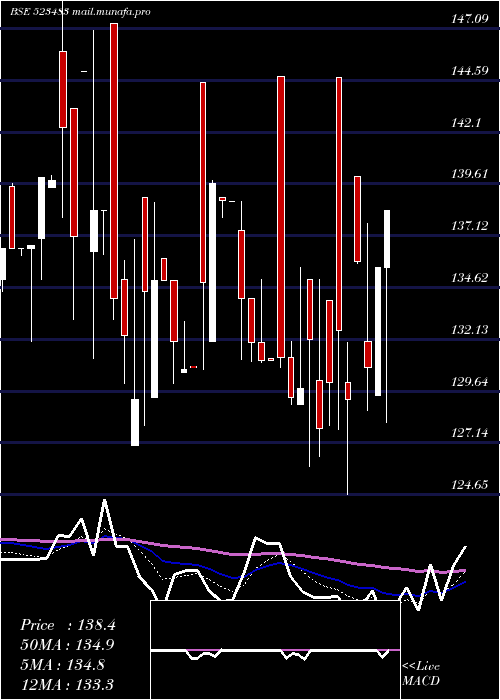Click the 124.65 price axis label
The width and height of the screenshot is (500, 700).
[470, 484]
